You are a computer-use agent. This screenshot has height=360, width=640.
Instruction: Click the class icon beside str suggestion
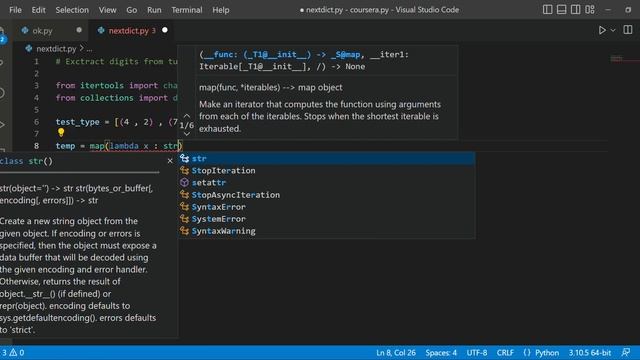(x=184, y=158)
